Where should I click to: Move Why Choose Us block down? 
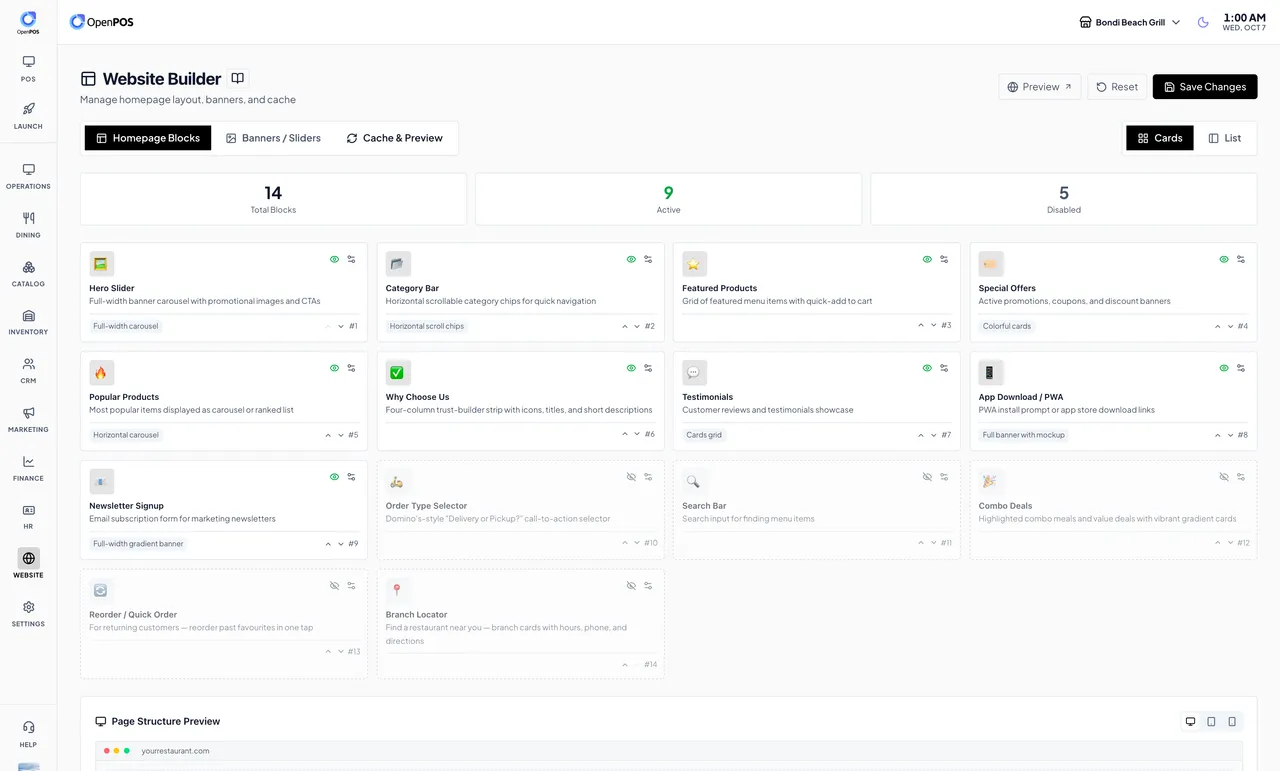coord(637,434)
